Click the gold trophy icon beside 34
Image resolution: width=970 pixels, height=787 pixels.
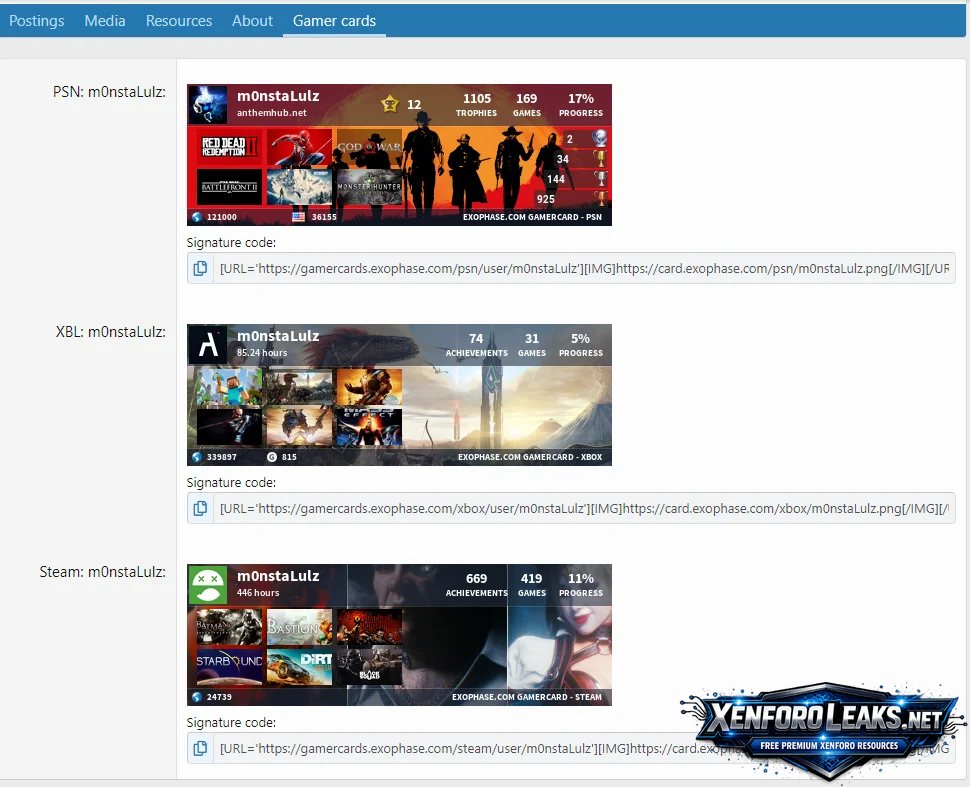point(599,158)
